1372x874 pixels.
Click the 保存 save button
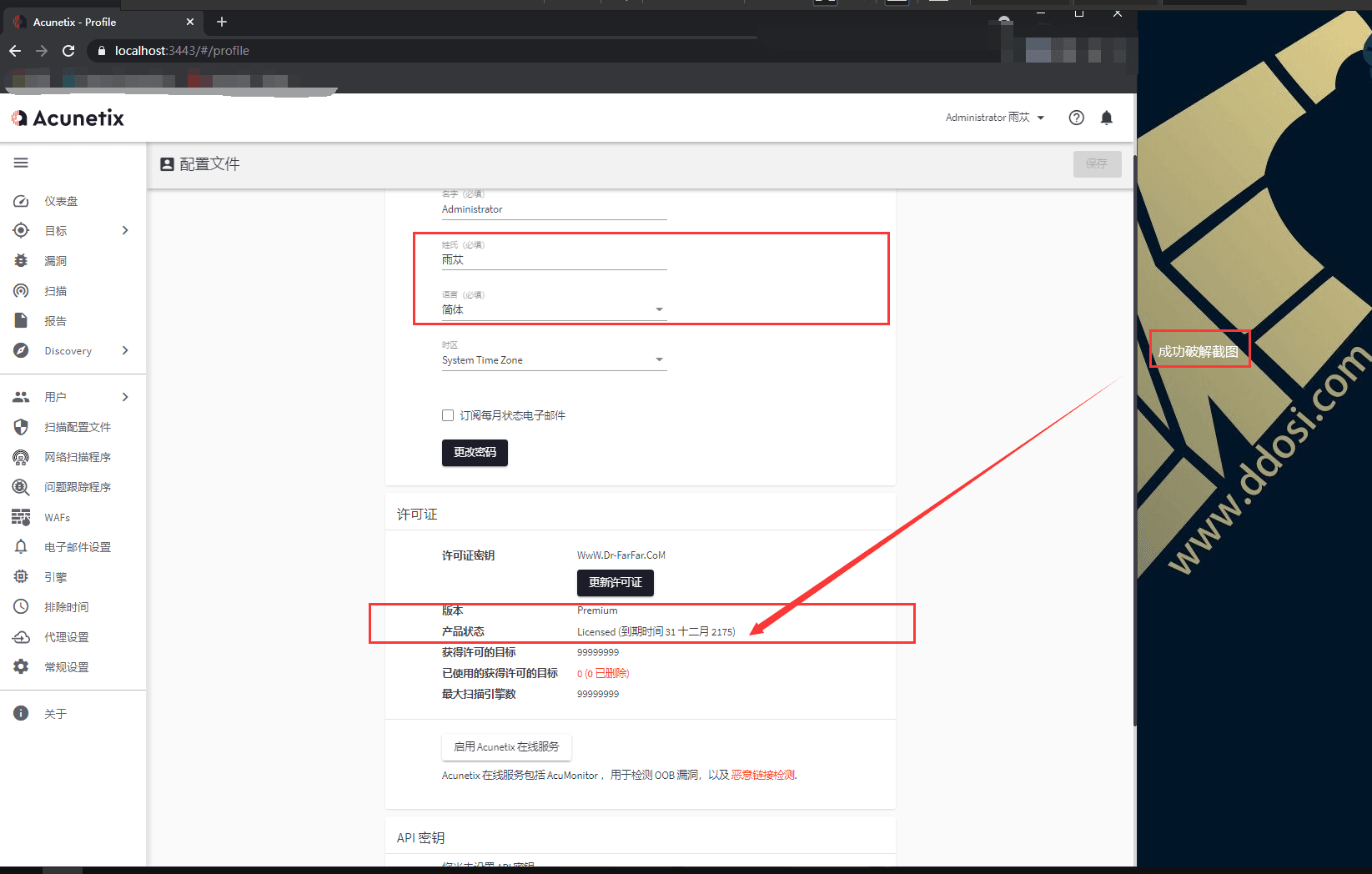point(1097,163)
